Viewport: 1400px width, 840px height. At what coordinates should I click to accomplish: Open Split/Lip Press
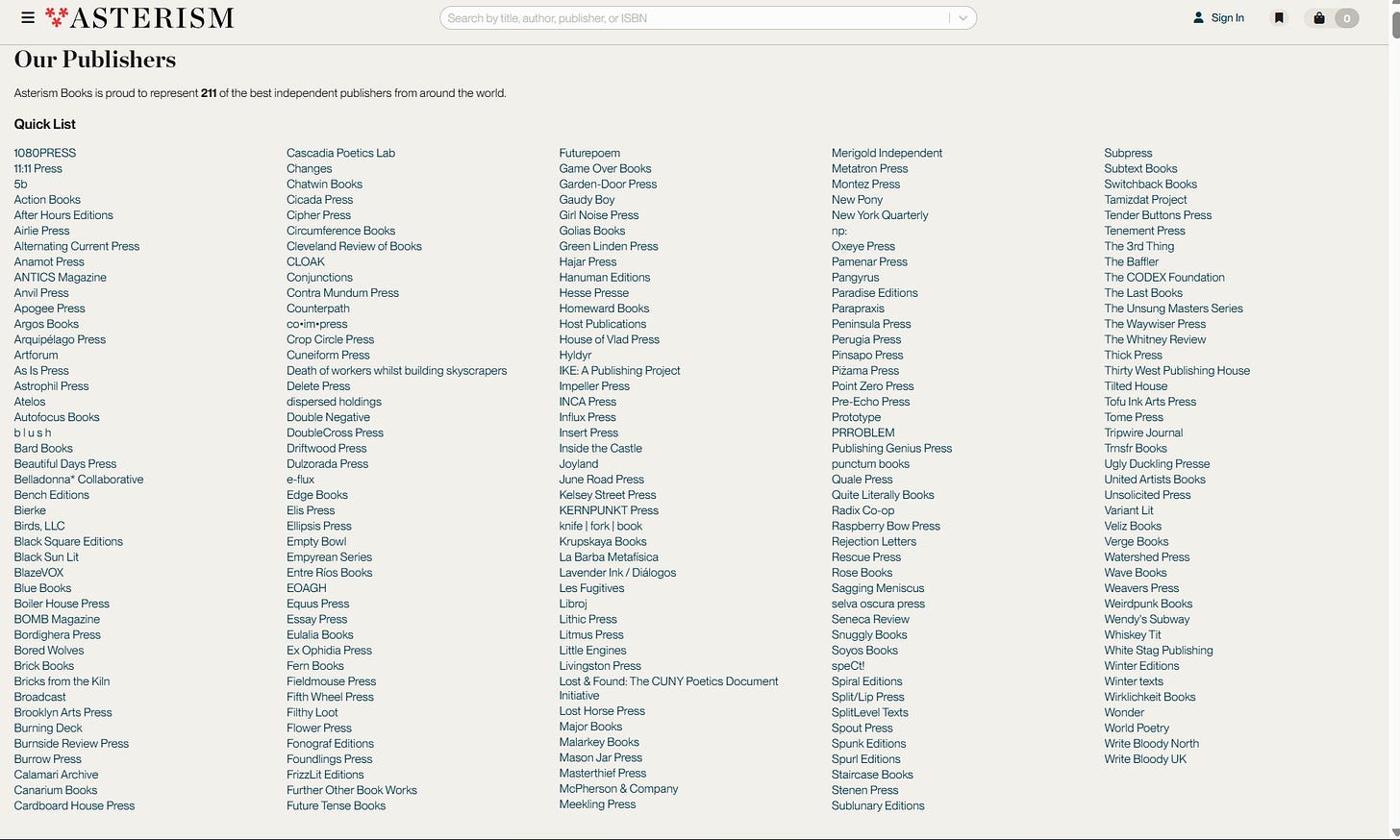pyautogui.click(x=867, y=697)
